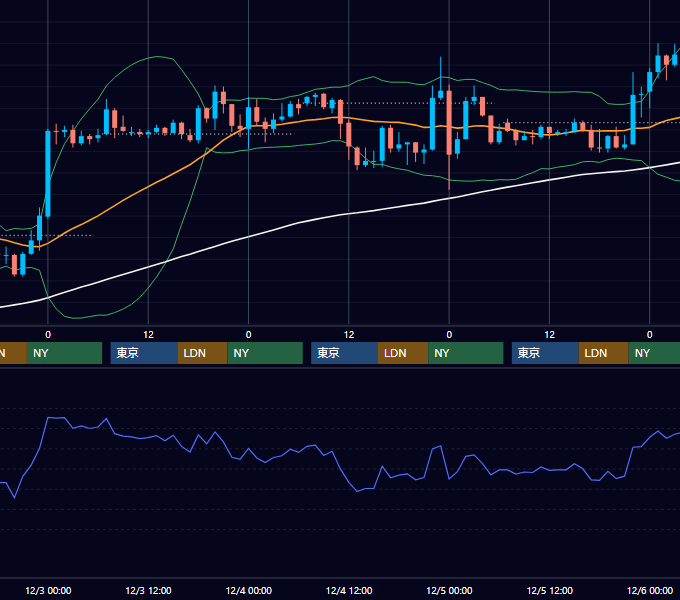Click the 12/5 12:00 date label
This screenshot has width=680, height=600.
[549, 590]
